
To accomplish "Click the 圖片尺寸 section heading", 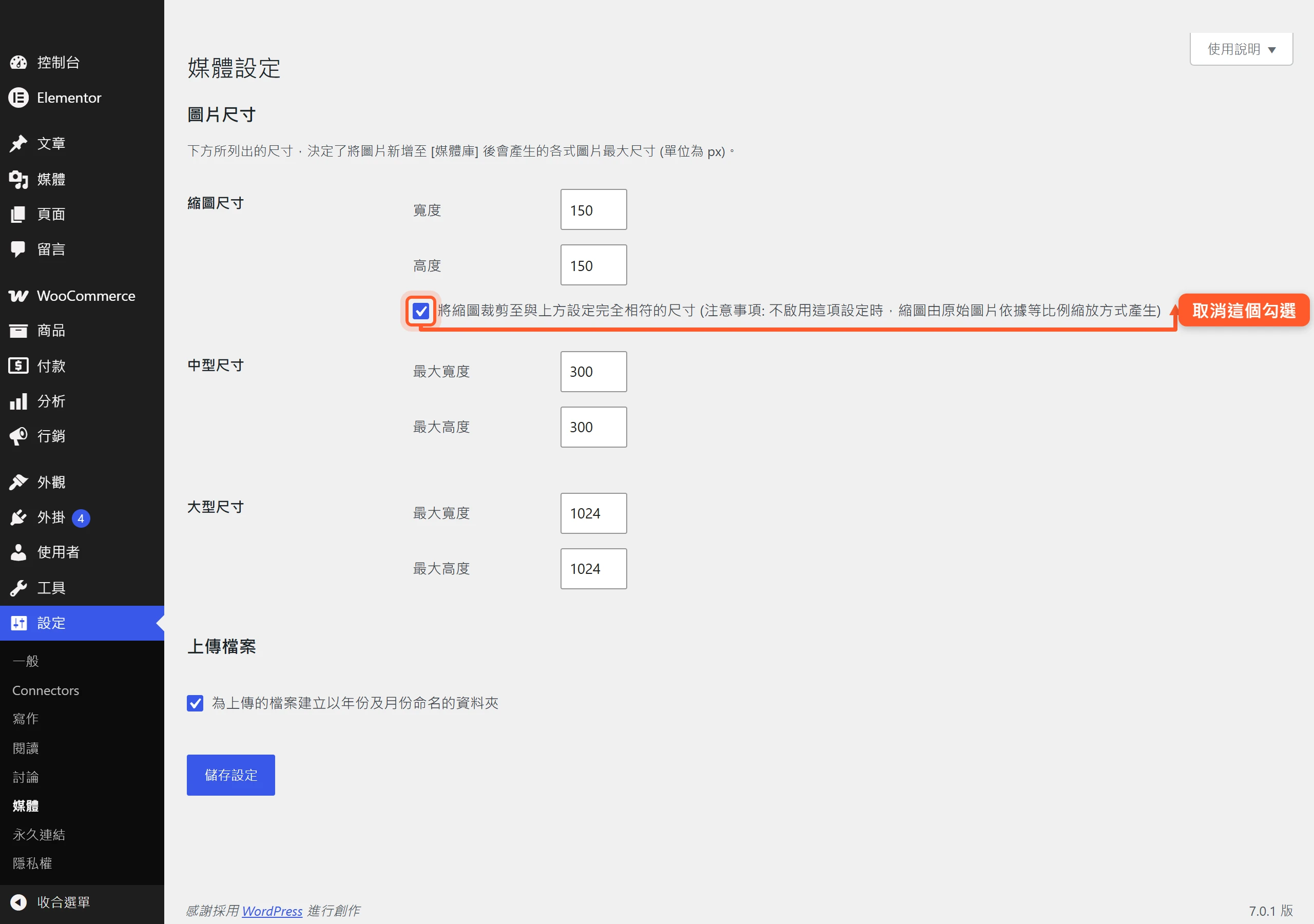I will click(221, 115).
